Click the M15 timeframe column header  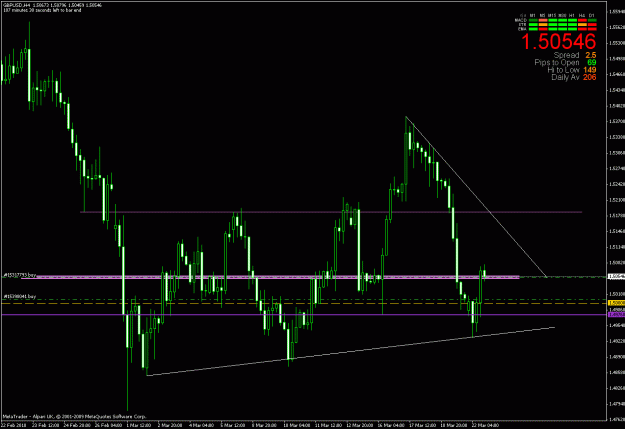click(x=553, y=16)
